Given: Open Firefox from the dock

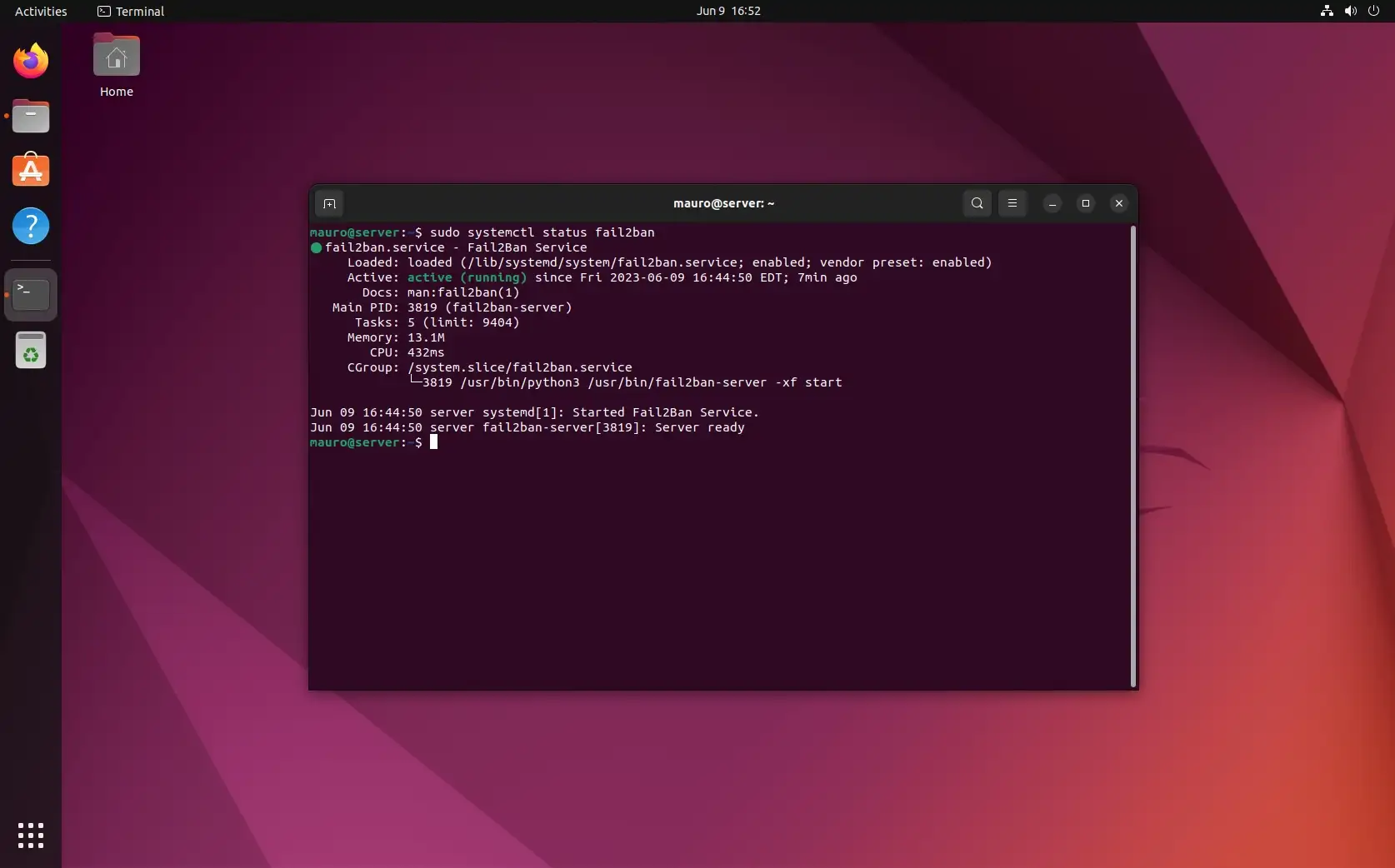Looking at the screenshot, I should click(30, 60).
